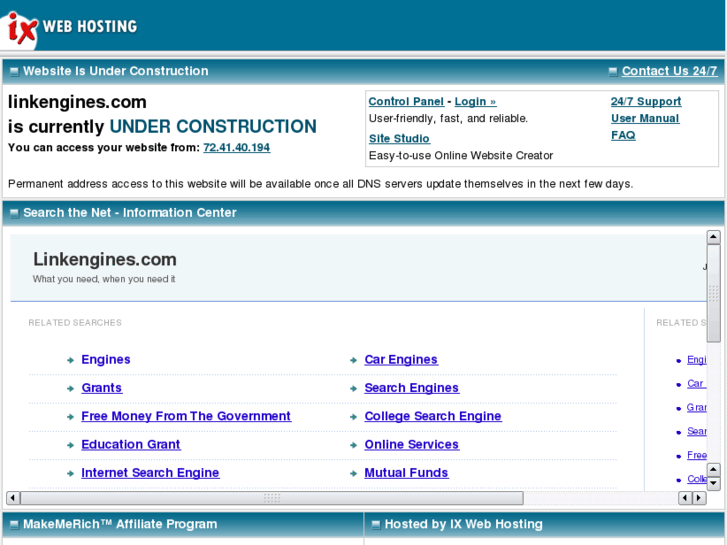Screen dimensions: 727x545
Task: Click down arrow of inner vertical scrollbar
Action: 714,484
